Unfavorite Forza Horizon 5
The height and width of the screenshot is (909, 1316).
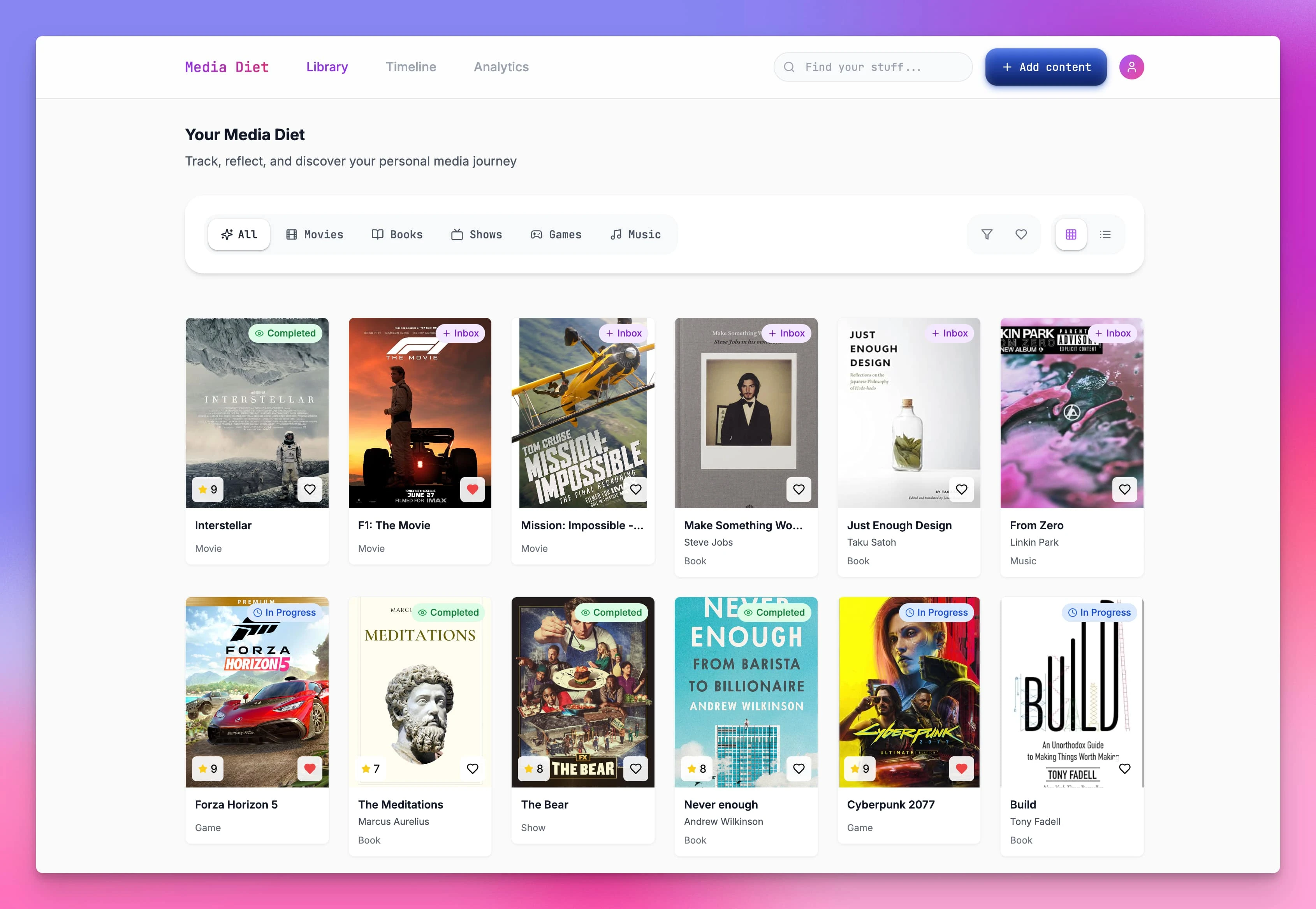[x=310, y=768]
